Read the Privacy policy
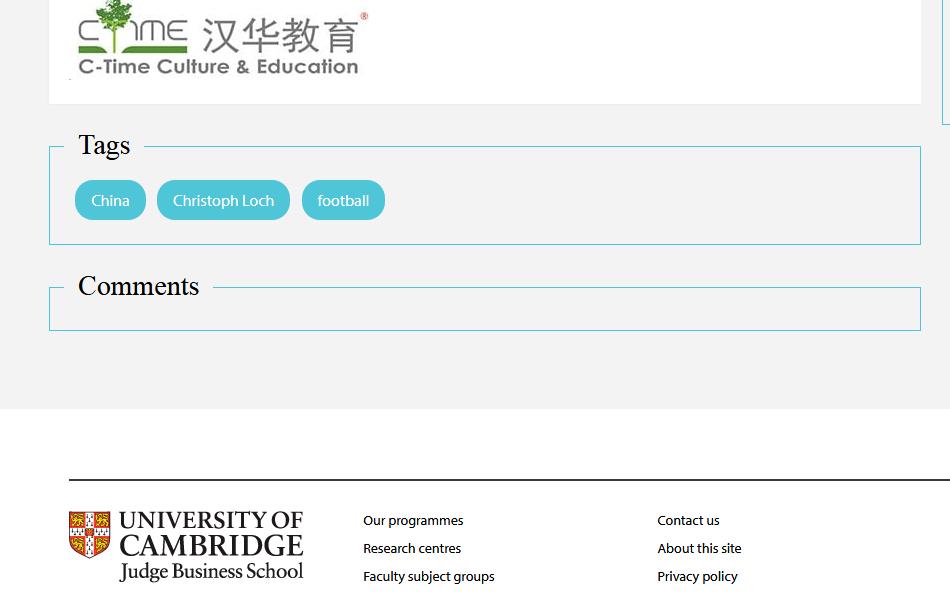 coord(697,576)
